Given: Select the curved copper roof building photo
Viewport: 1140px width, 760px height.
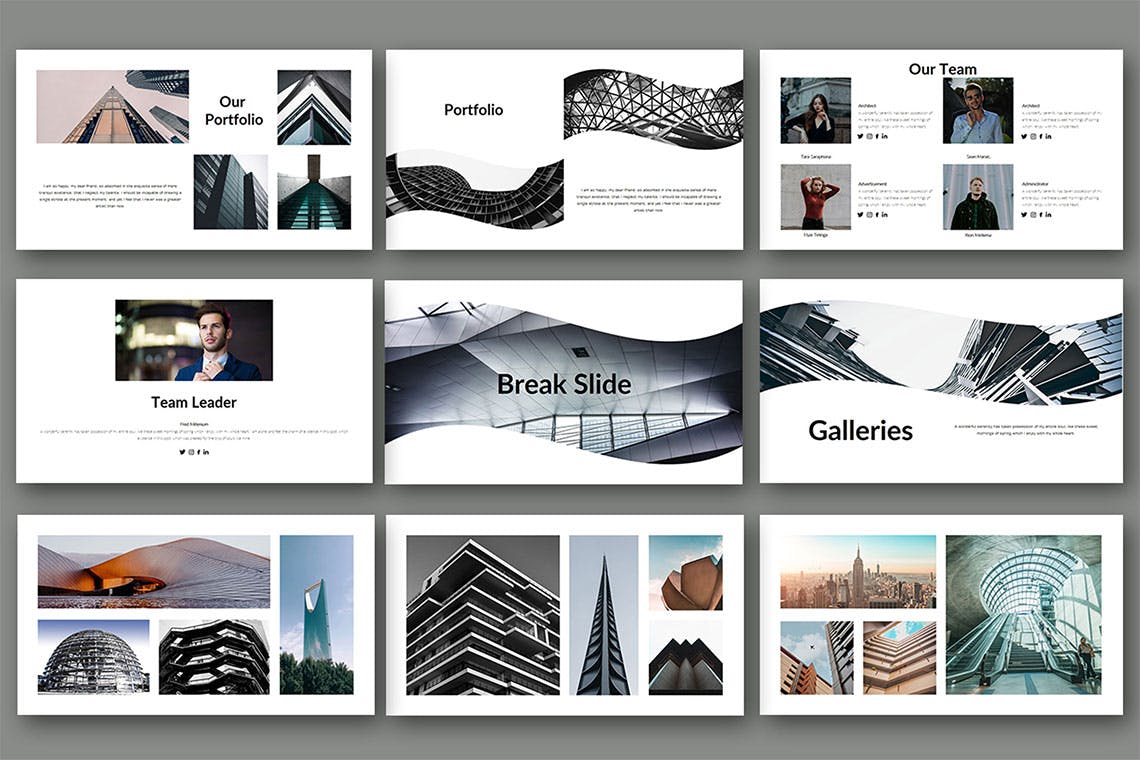Looking at the screenshot, I should coord(153,571).
